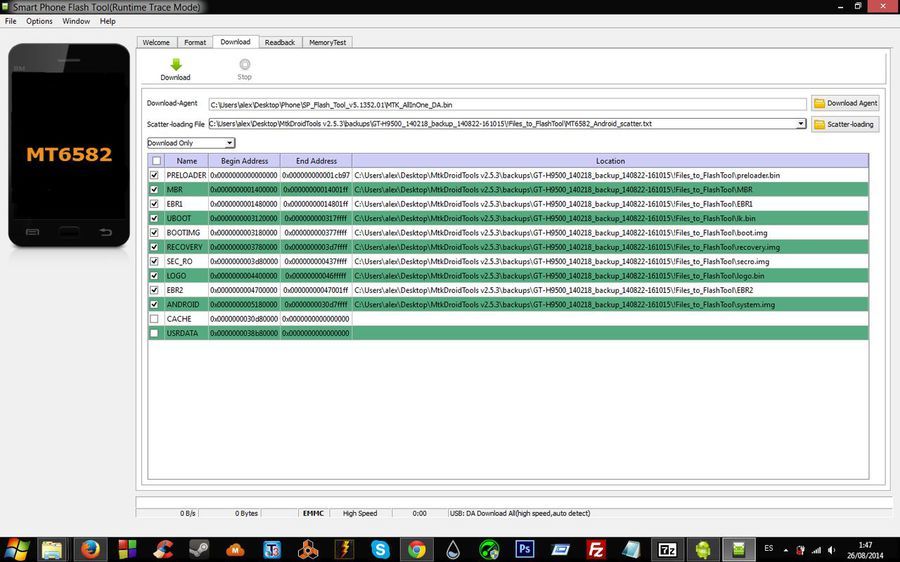Image resolution: width=900 pixels, height=562 pixels.
Task: Click the Download-Agent path field
Action: tap(507, 104)
